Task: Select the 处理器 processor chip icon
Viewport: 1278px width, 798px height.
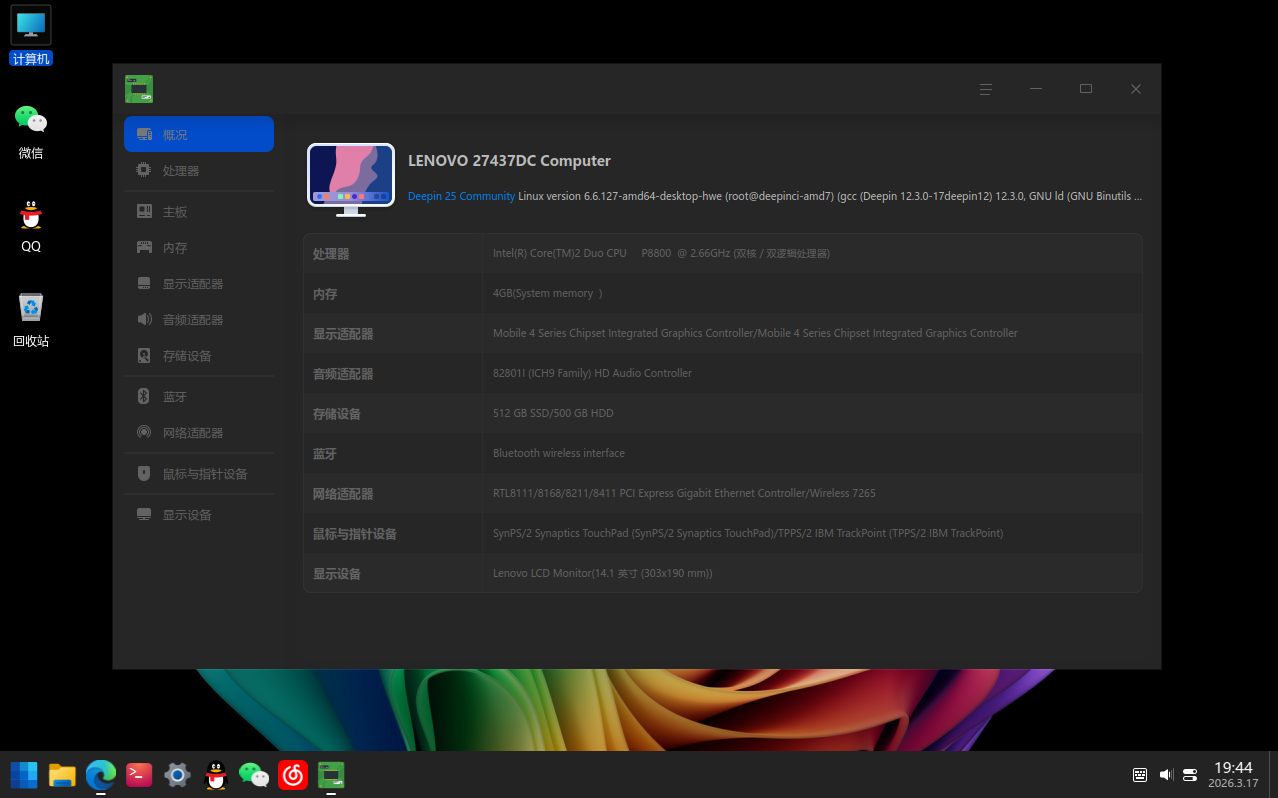Action: click(x=144, y=171)
